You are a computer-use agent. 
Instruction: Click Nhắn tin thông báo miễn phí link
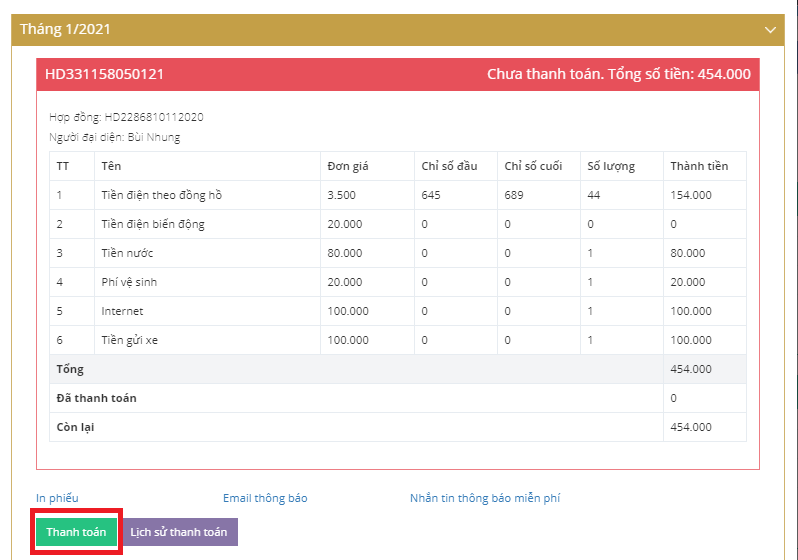click(x=491, y=498)
